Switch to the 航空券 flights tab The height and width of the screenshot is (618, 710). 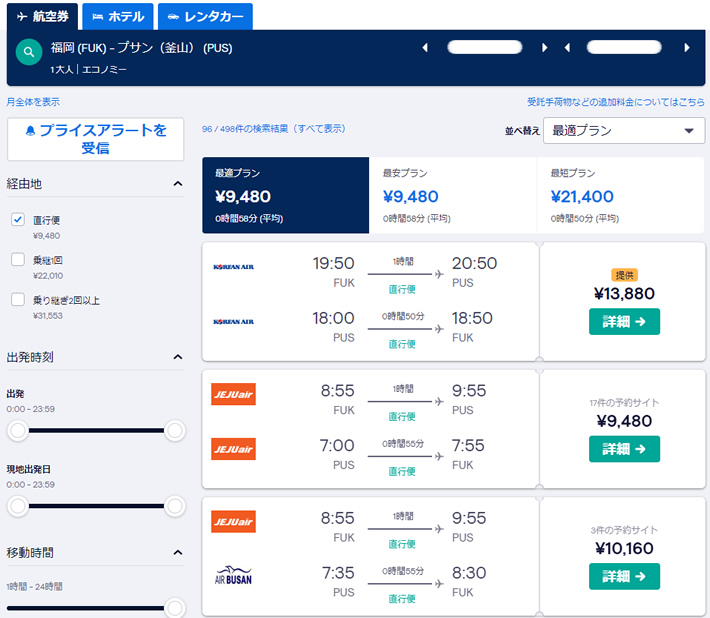click(42, 17)
